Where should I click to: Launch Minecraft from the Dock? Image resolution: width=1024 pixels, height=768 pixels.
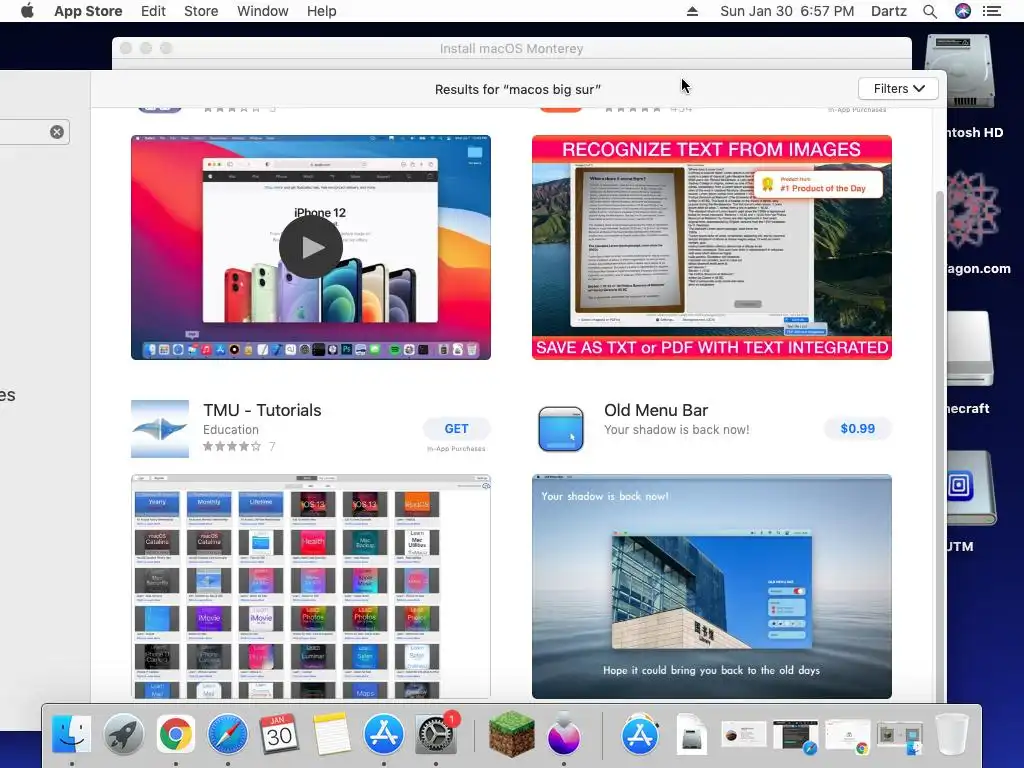(x=512, y=734)
